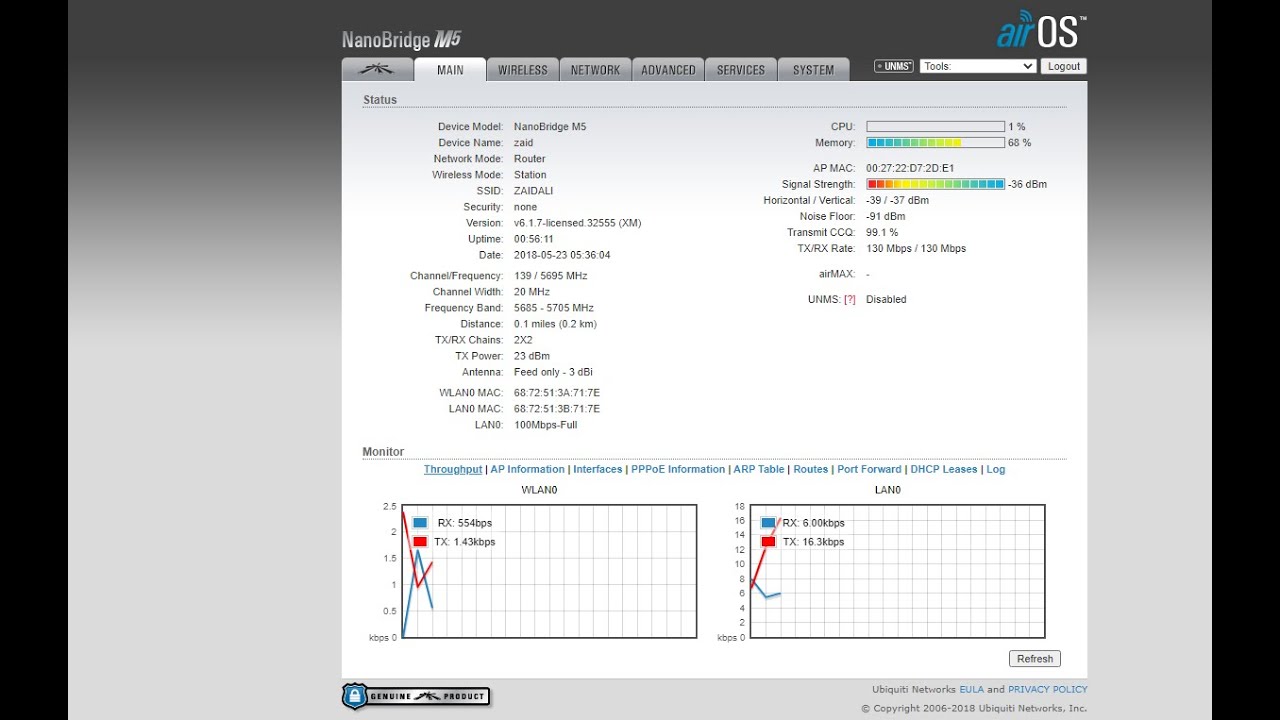Click the airOS logo
1280x720 pixels.
[1041, 31]
